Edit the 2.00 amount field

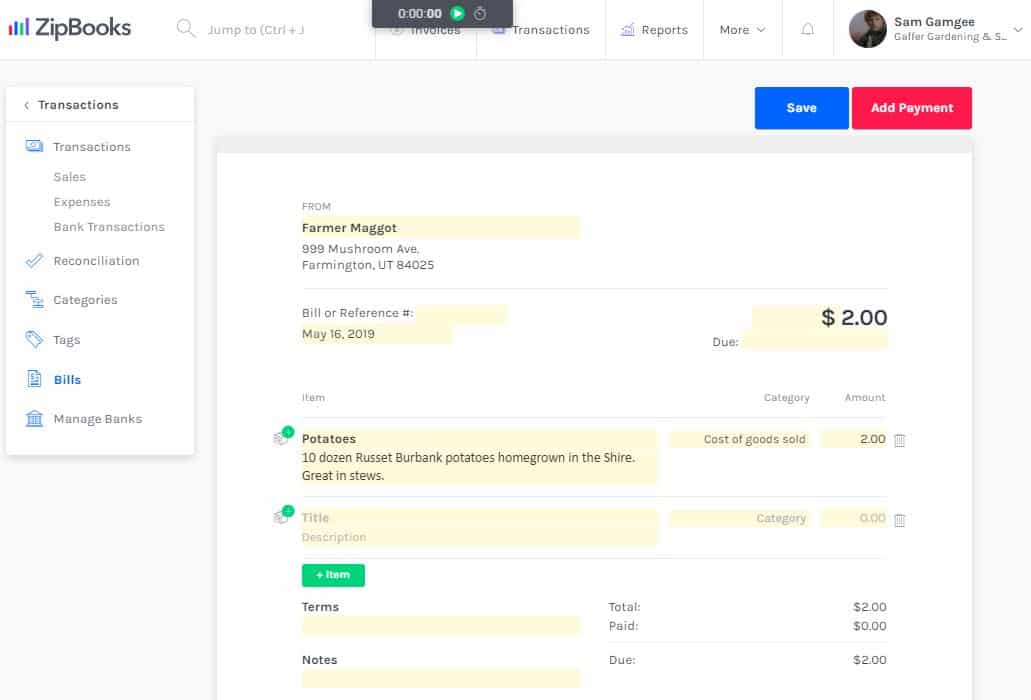[x=854, y=439]
